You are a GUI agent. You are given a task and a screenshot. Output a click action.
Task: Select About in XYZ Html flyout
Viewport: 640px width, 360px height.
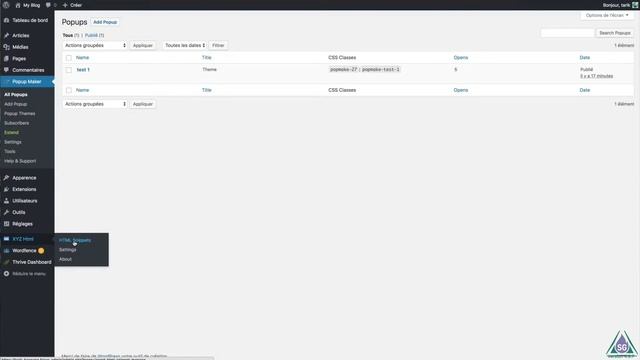pyautogui.click(x=65, y=259)
